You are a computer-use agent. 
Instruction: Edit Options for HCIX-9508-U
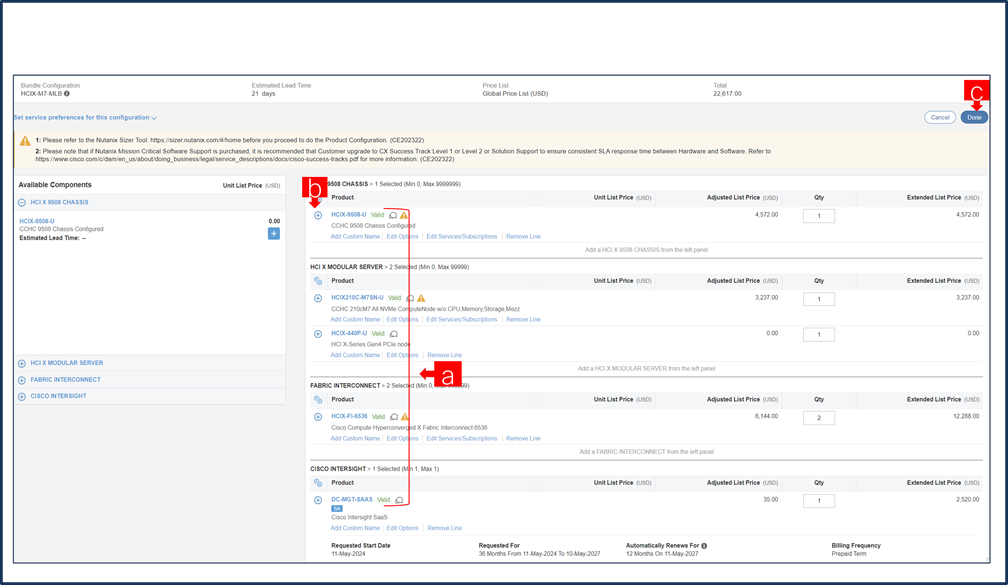[402, 237]
